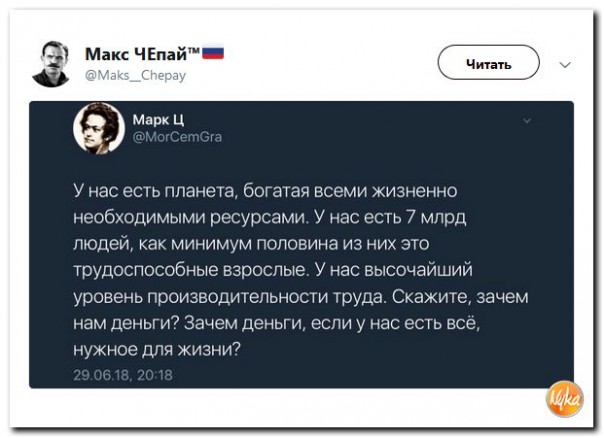This screenshot has height=438, width=604.
Task: Expand the chevron beside Читать
Action: click(x=565, y=64)
